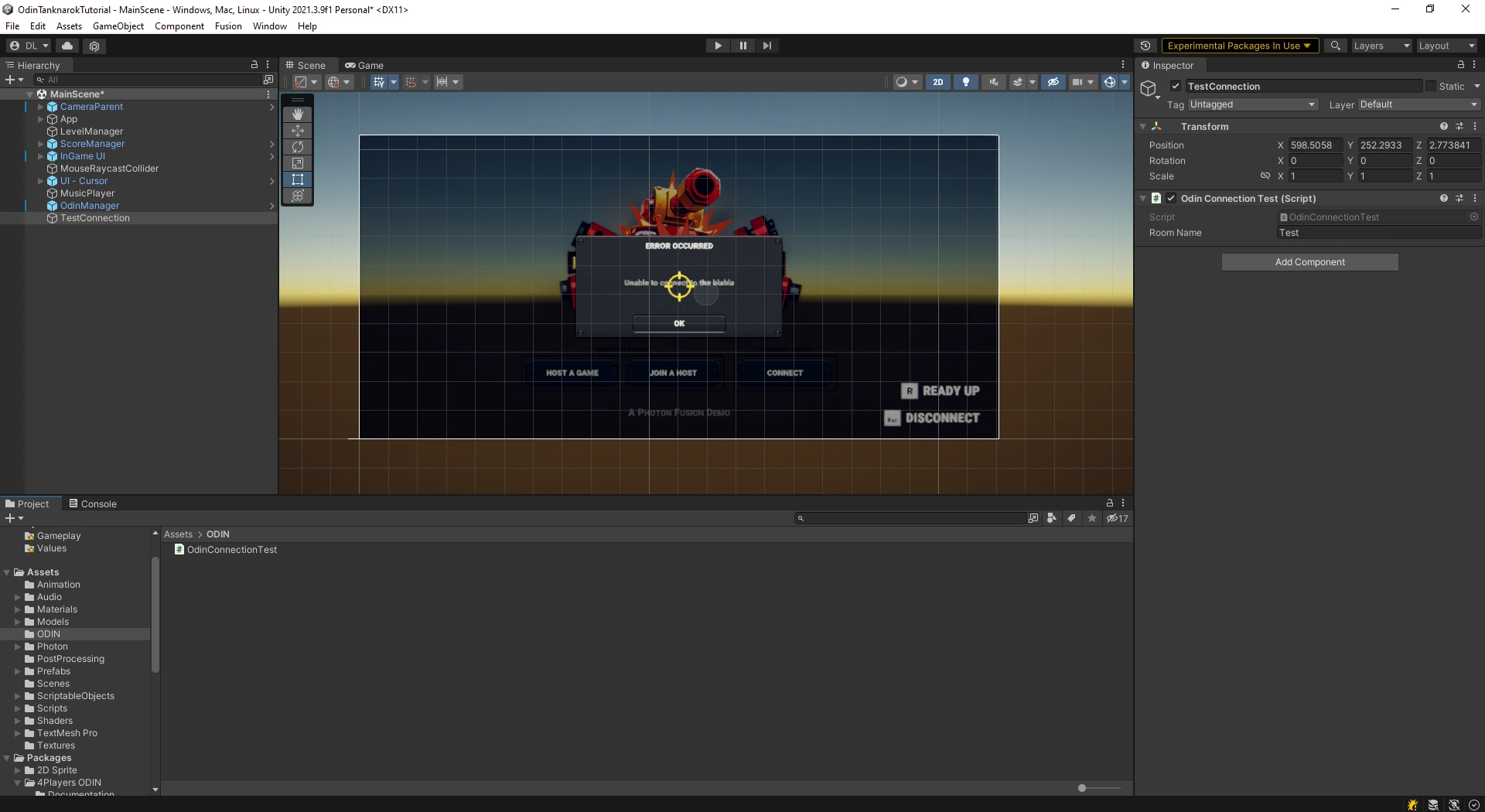Viewport: 1485px width, 812px height.
Task: Click the debug mode bug icon in status bar
Action: [x=1413, y=805]
